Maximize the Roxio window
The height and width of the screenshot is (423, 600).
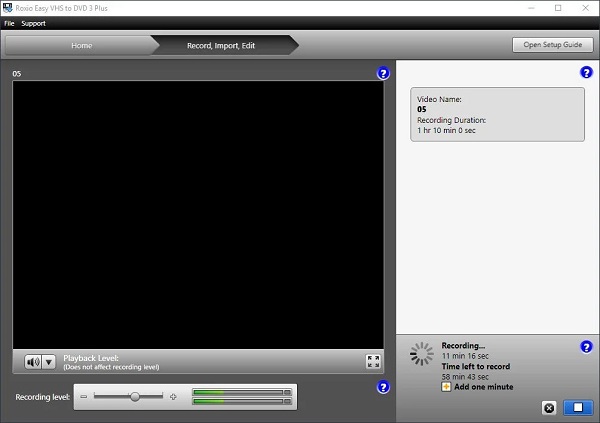[558, 8]
